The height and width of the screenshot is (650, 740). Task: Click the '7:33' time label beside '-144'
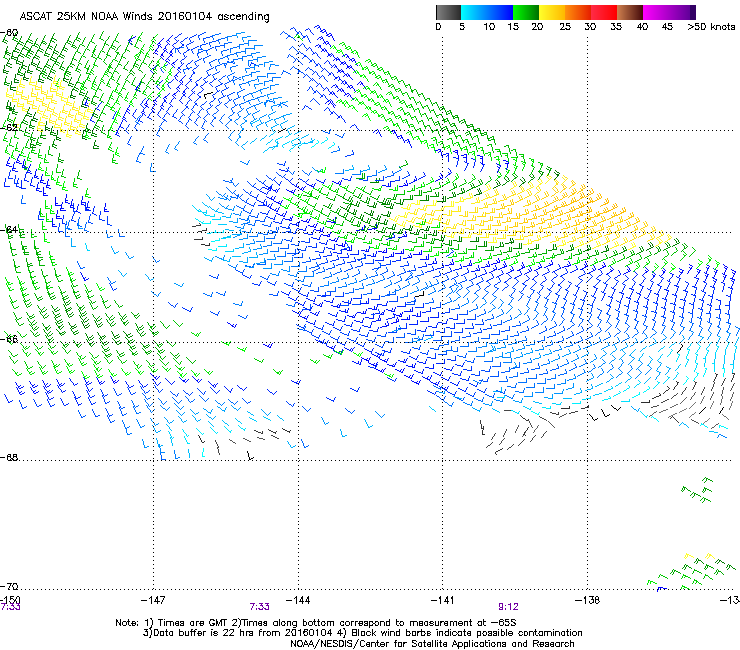260,607
